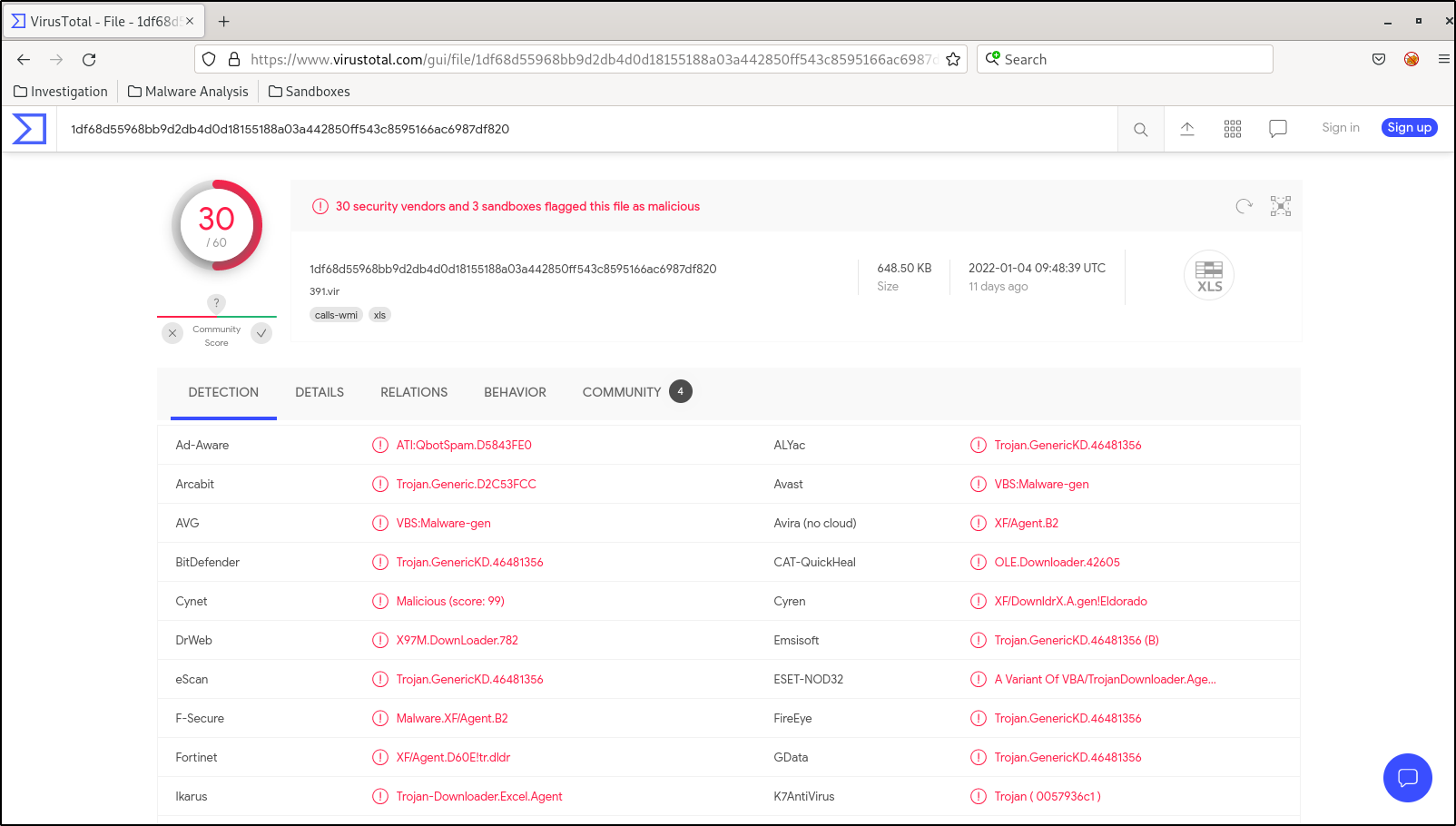Screen dimensions: 1456x826
Task: Open the browser hamburger menu
Action: click(x=1443, y=59)
